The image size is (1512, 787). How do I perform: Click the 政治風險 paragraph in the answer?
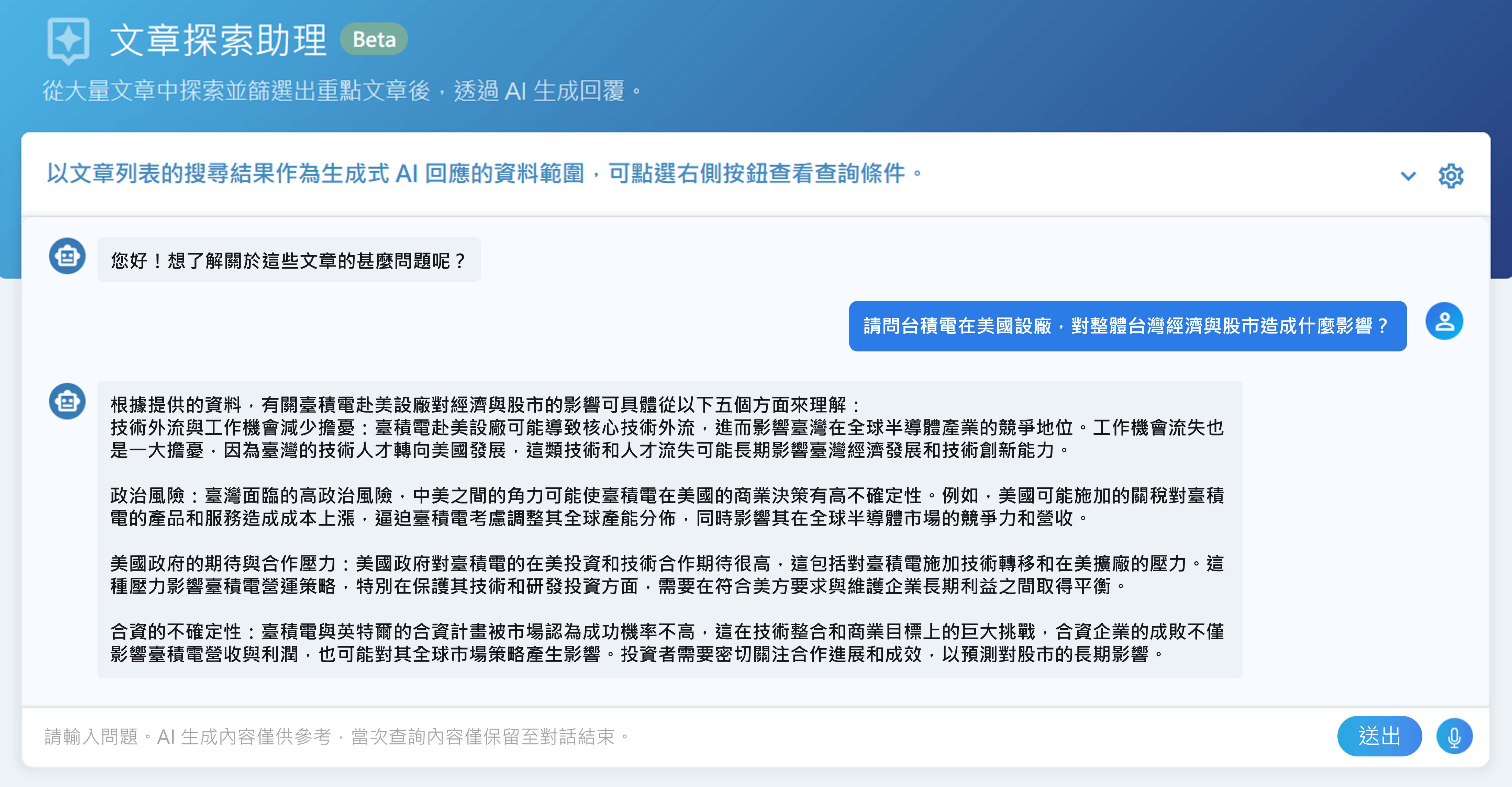point(667,506)
